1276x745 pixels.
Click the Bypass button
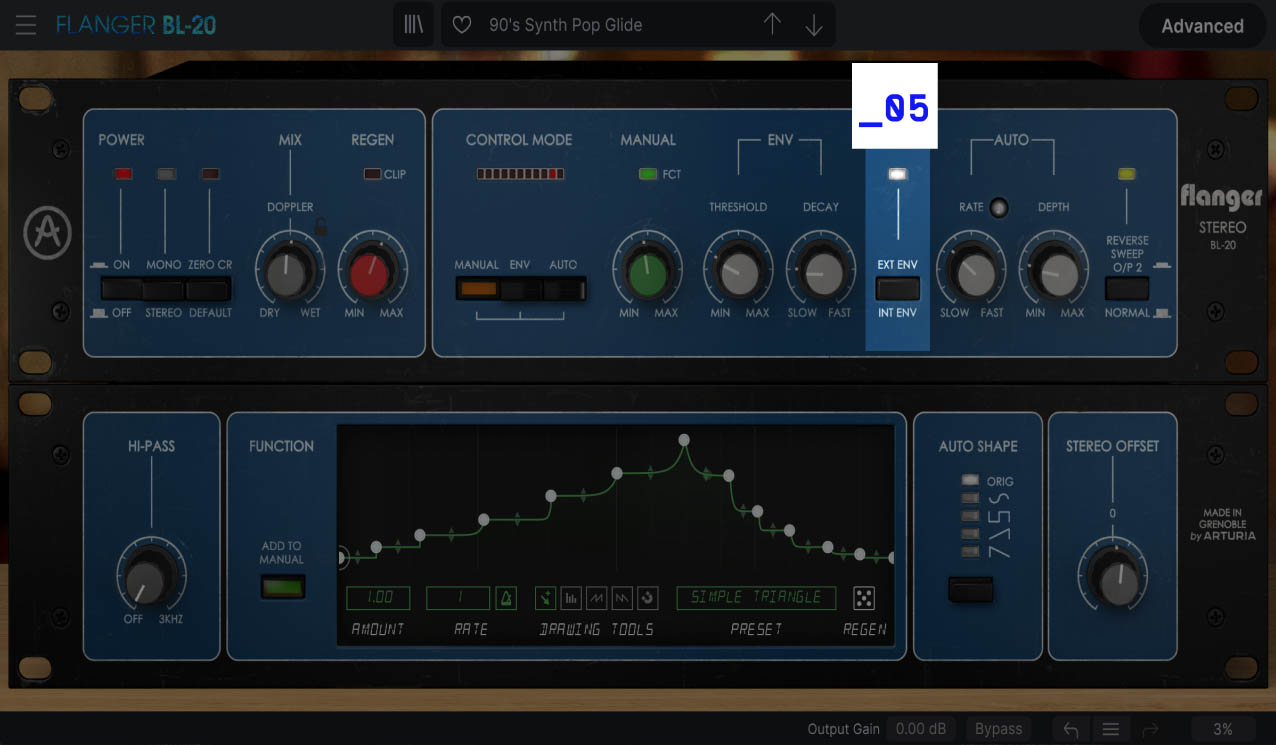click(x=998, y=729)
